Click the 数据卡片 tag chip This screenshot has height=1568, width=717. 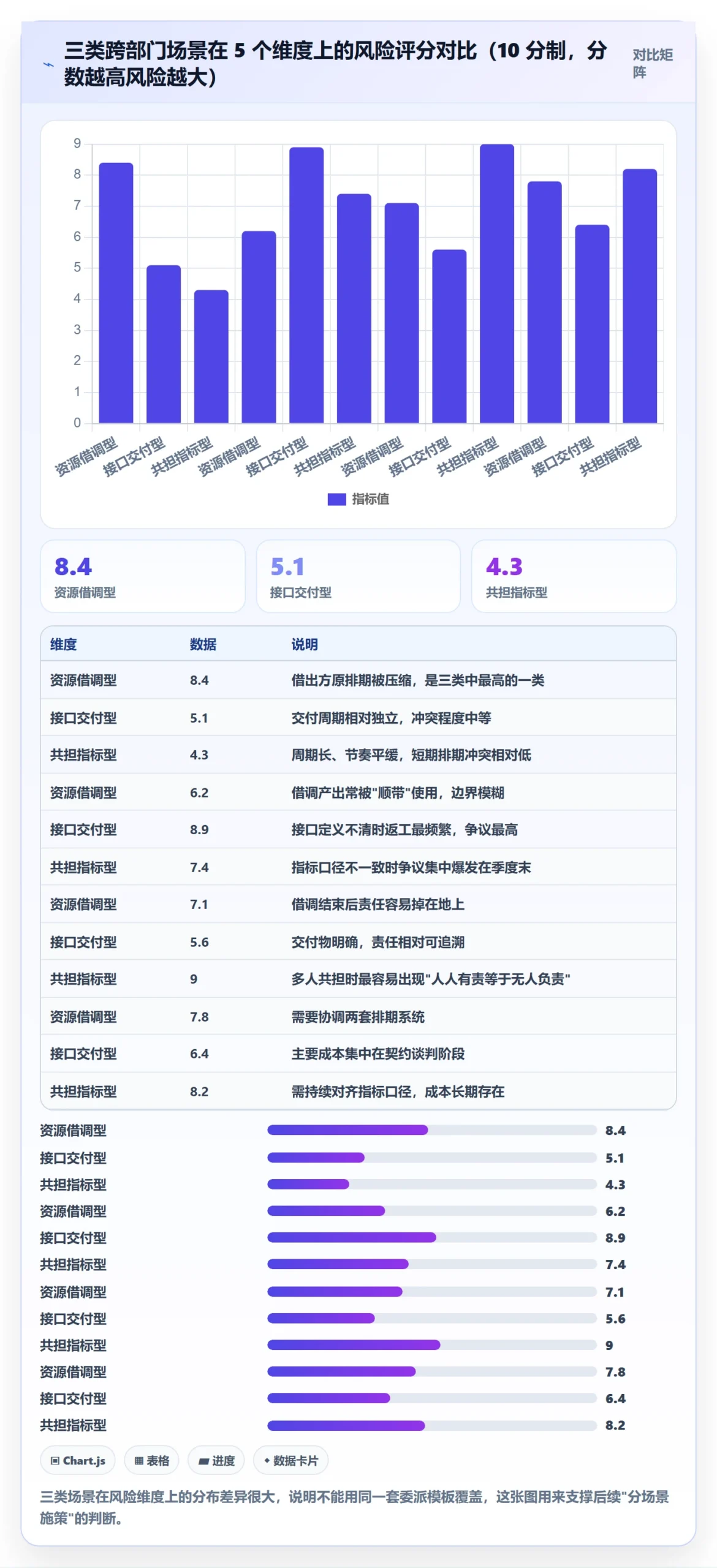pyautogui.click(x=291, y=1461)
